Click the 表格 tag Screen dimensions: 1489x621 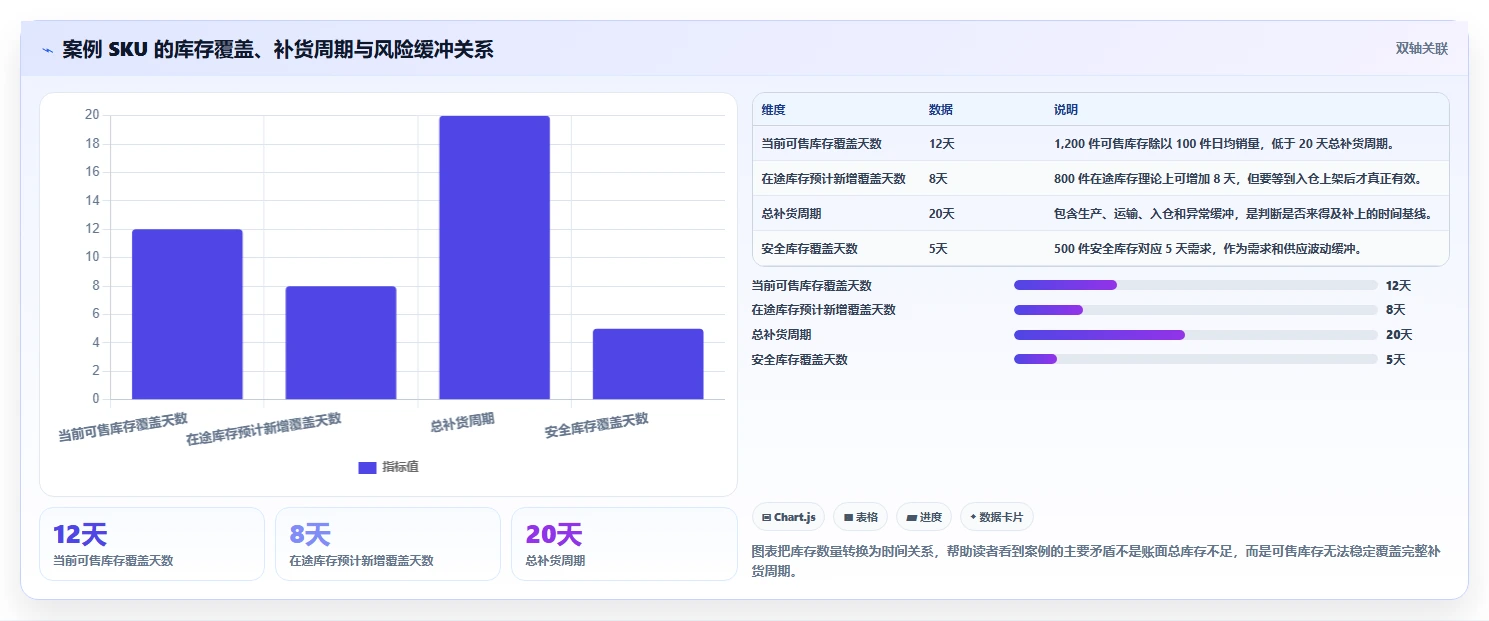click(x=860, y=517)
